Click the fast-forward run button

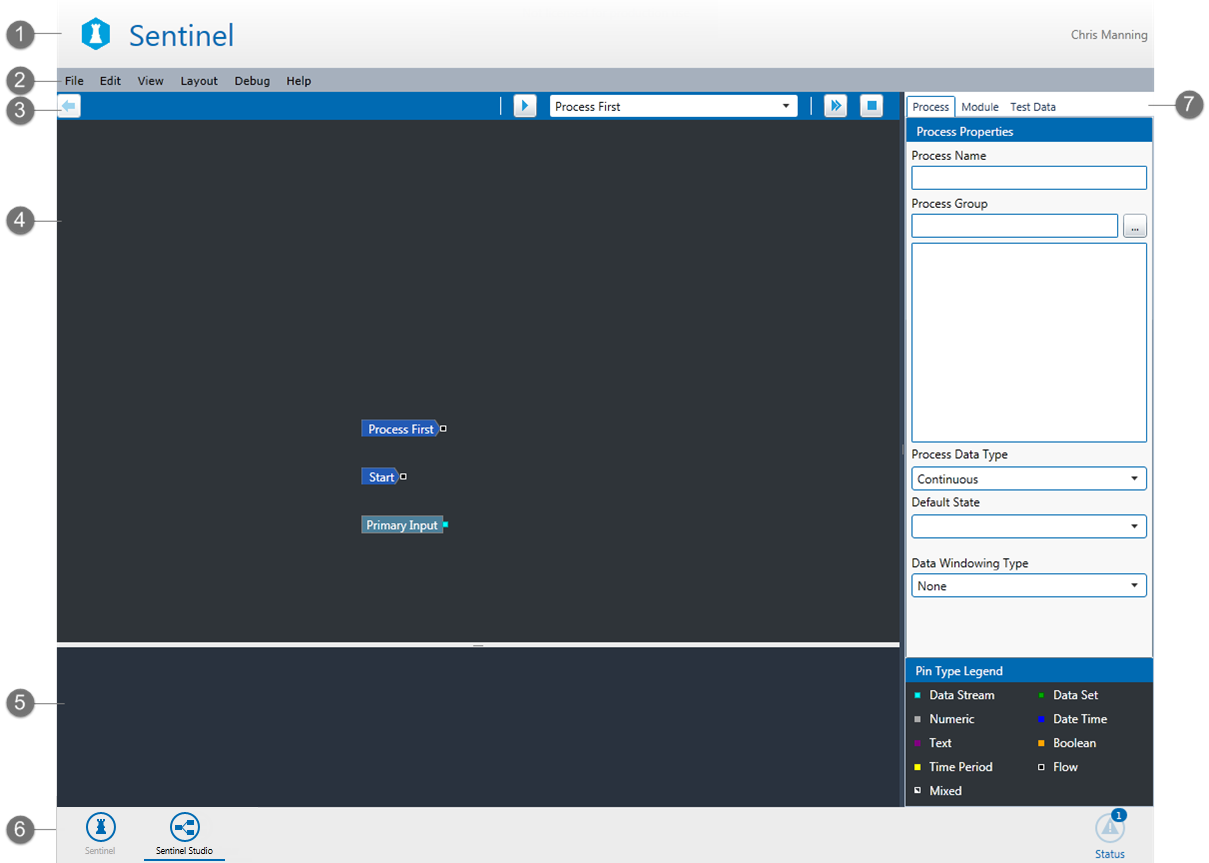click(835, 106)
